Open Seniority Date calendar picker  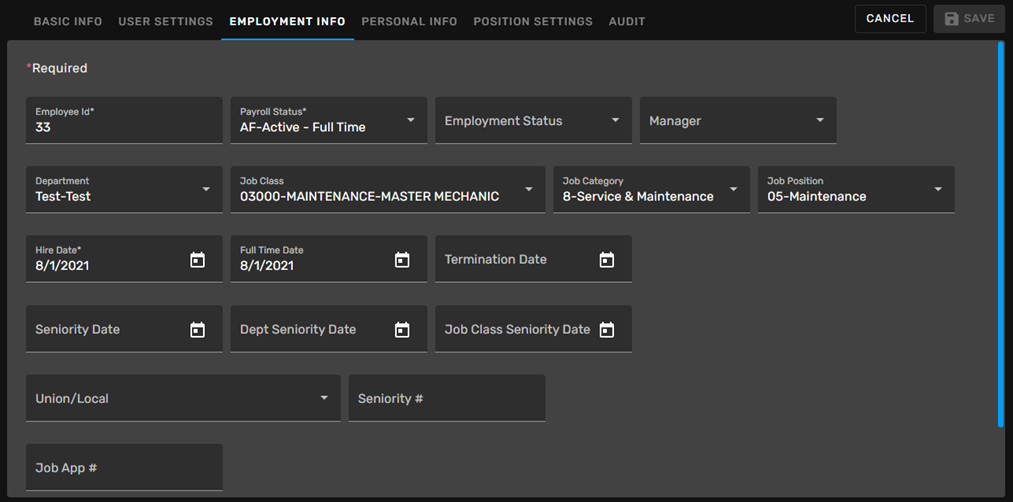(198, 329)
